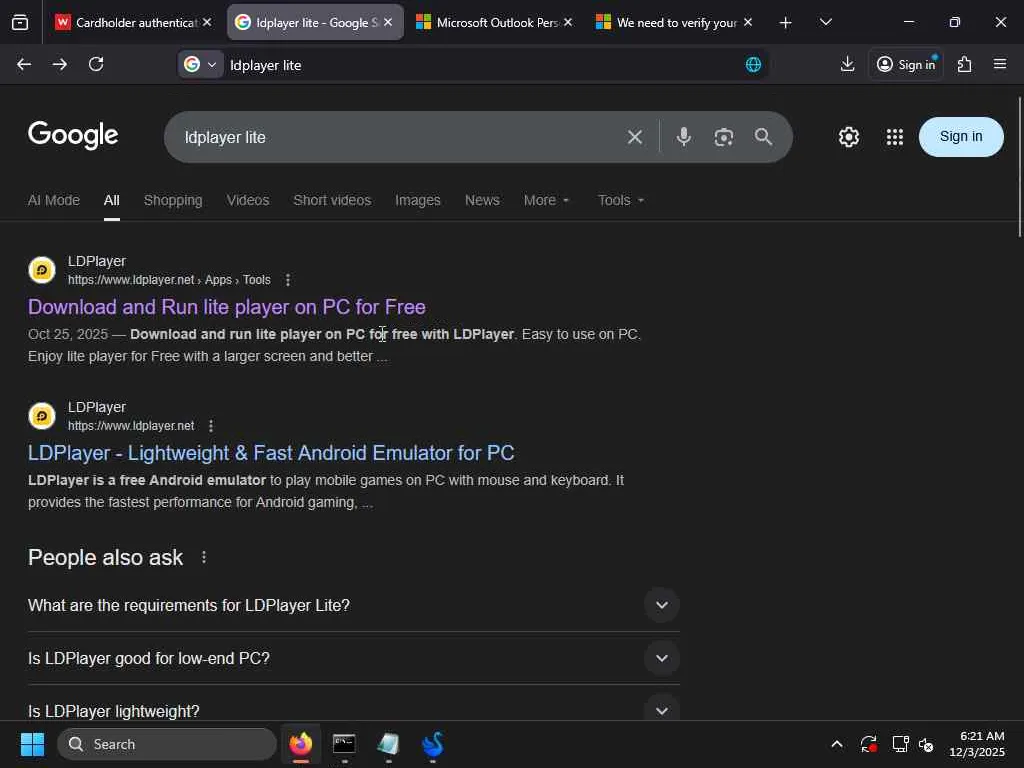Switch to the Microsoft Outlook tab
The width and height of the screenshot is (1024, 768).
point(494,22)
